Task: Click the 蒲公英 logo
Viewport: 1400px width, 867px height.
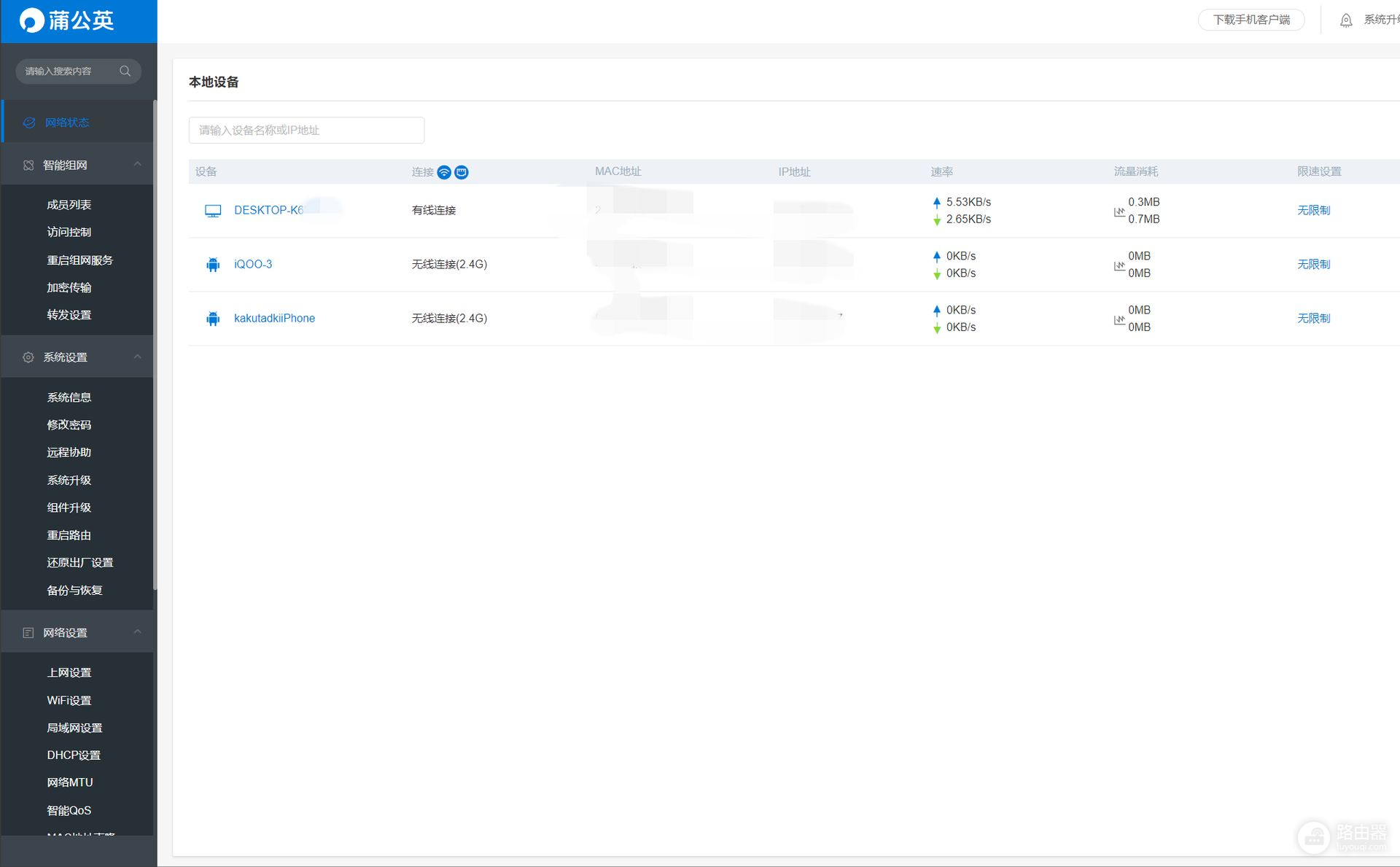Action: (x=66, y=20)
